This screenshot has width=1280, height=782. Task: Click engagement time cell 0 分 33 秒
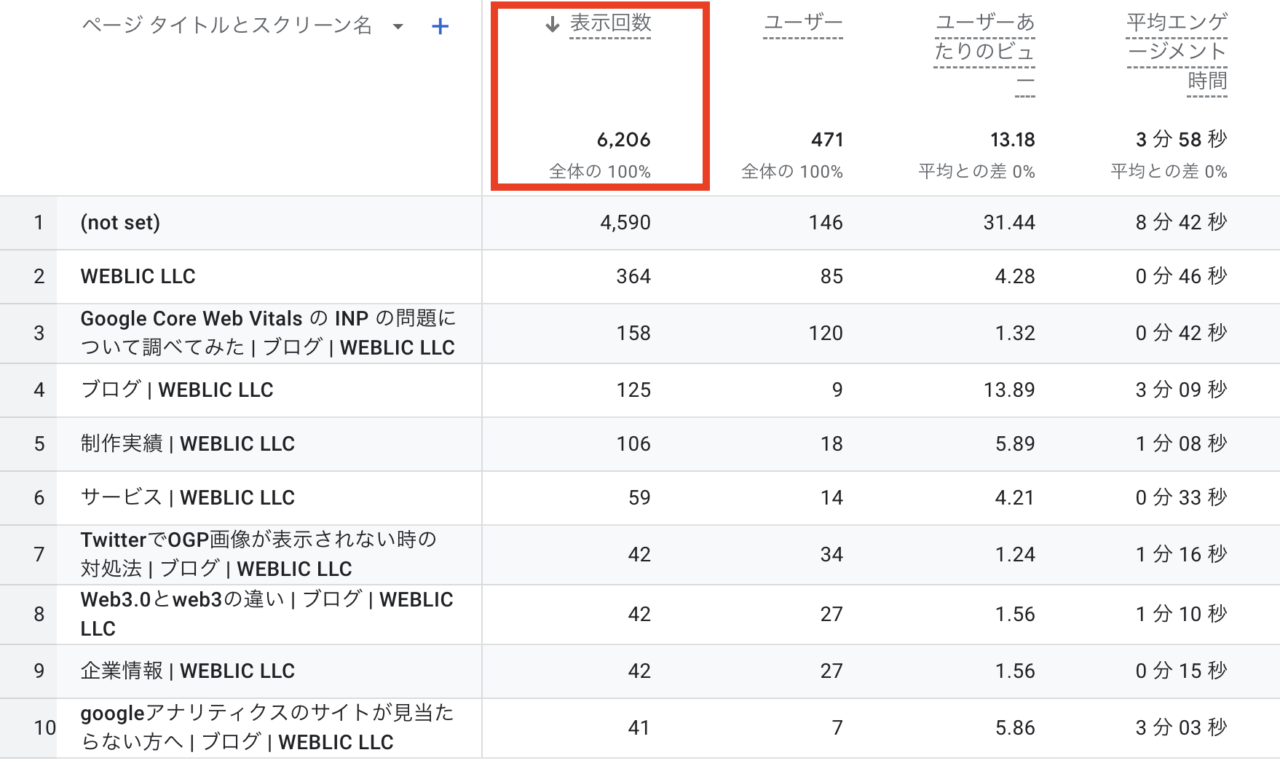(x=1181, y=498)
